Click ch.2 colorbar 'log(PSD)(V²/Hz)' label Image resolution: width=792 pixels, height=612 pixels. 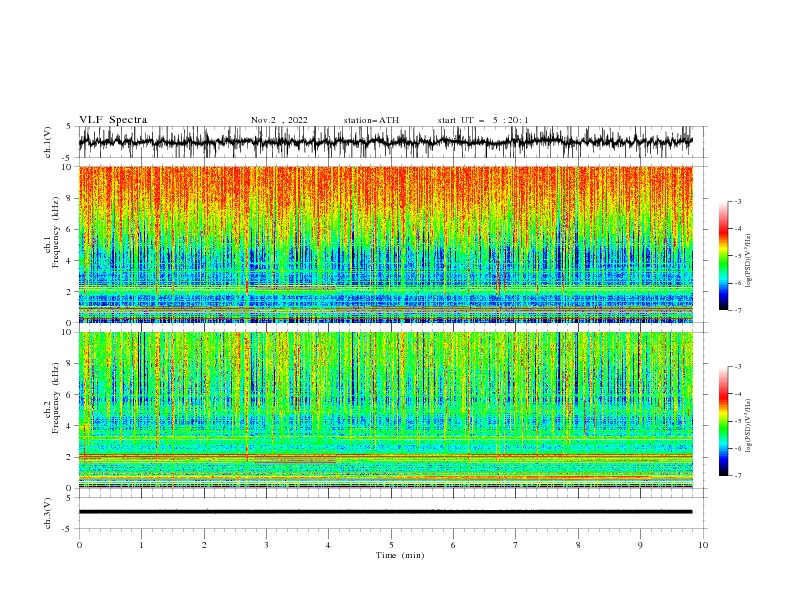point(749,426)
